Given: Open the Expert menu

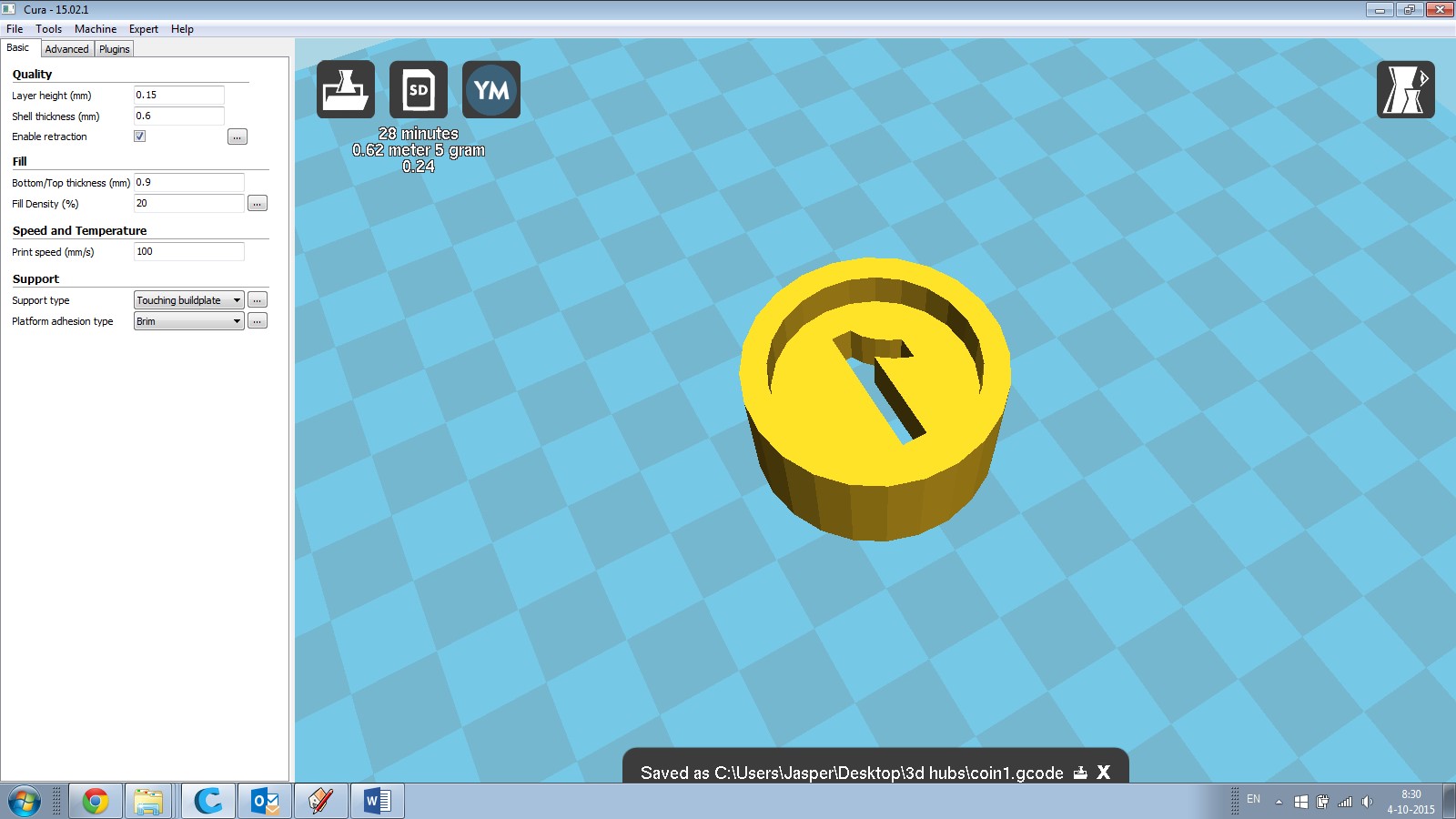Looking at the screenshot, I should [143, 29].
